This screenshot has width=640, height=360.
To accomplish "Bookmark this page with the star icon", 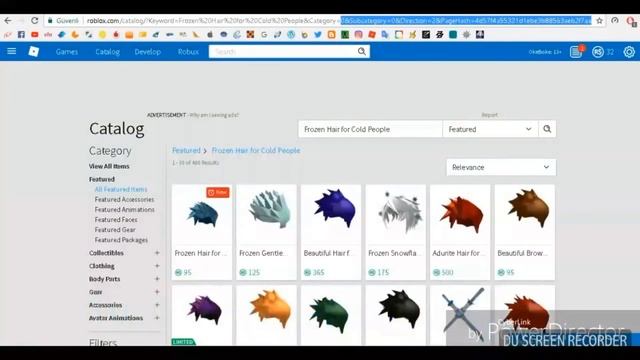I will coord(599,20).
